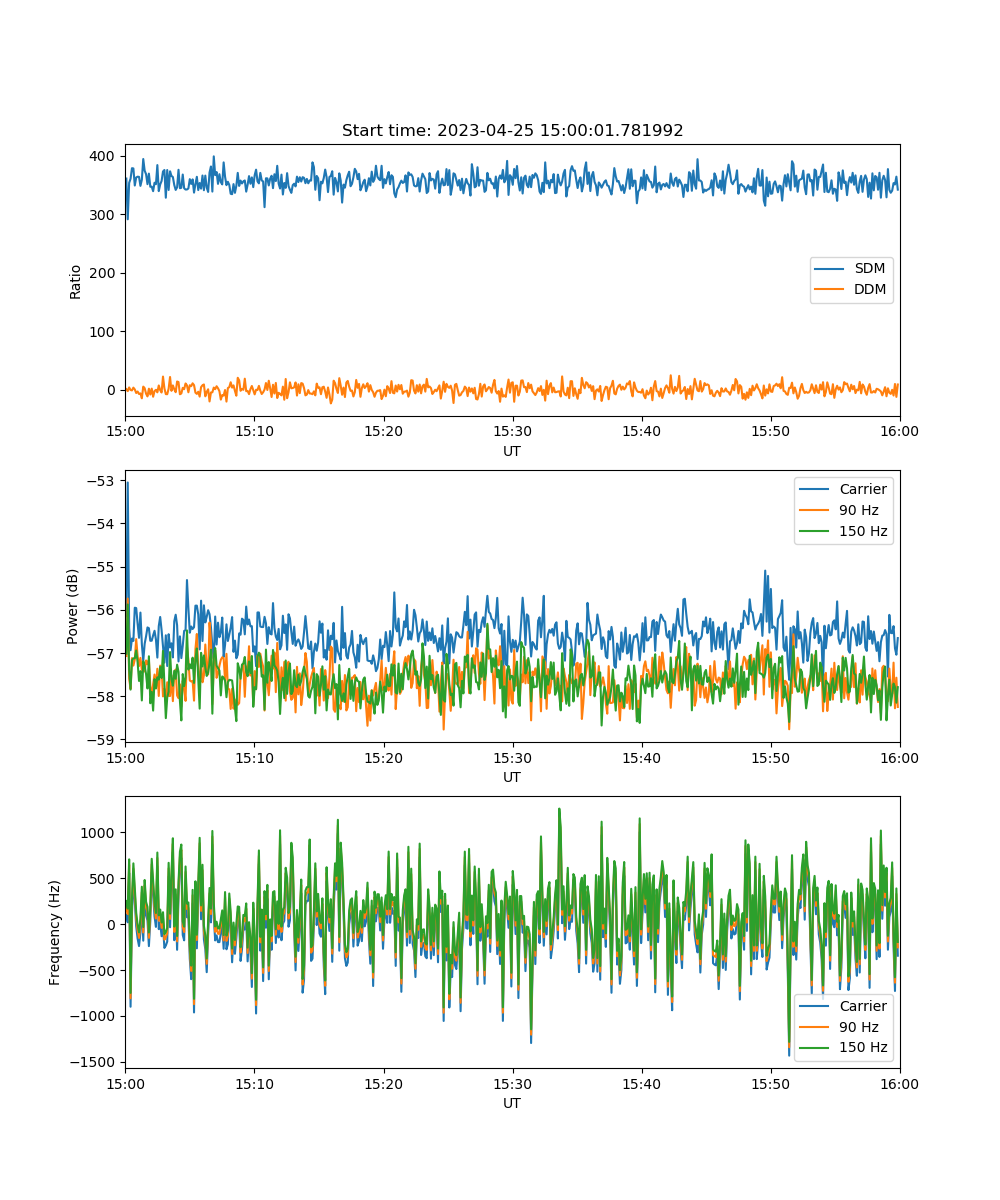
Task: Click the 16:00 tick under the Frequency plot
Action: tap(900, 1083)
